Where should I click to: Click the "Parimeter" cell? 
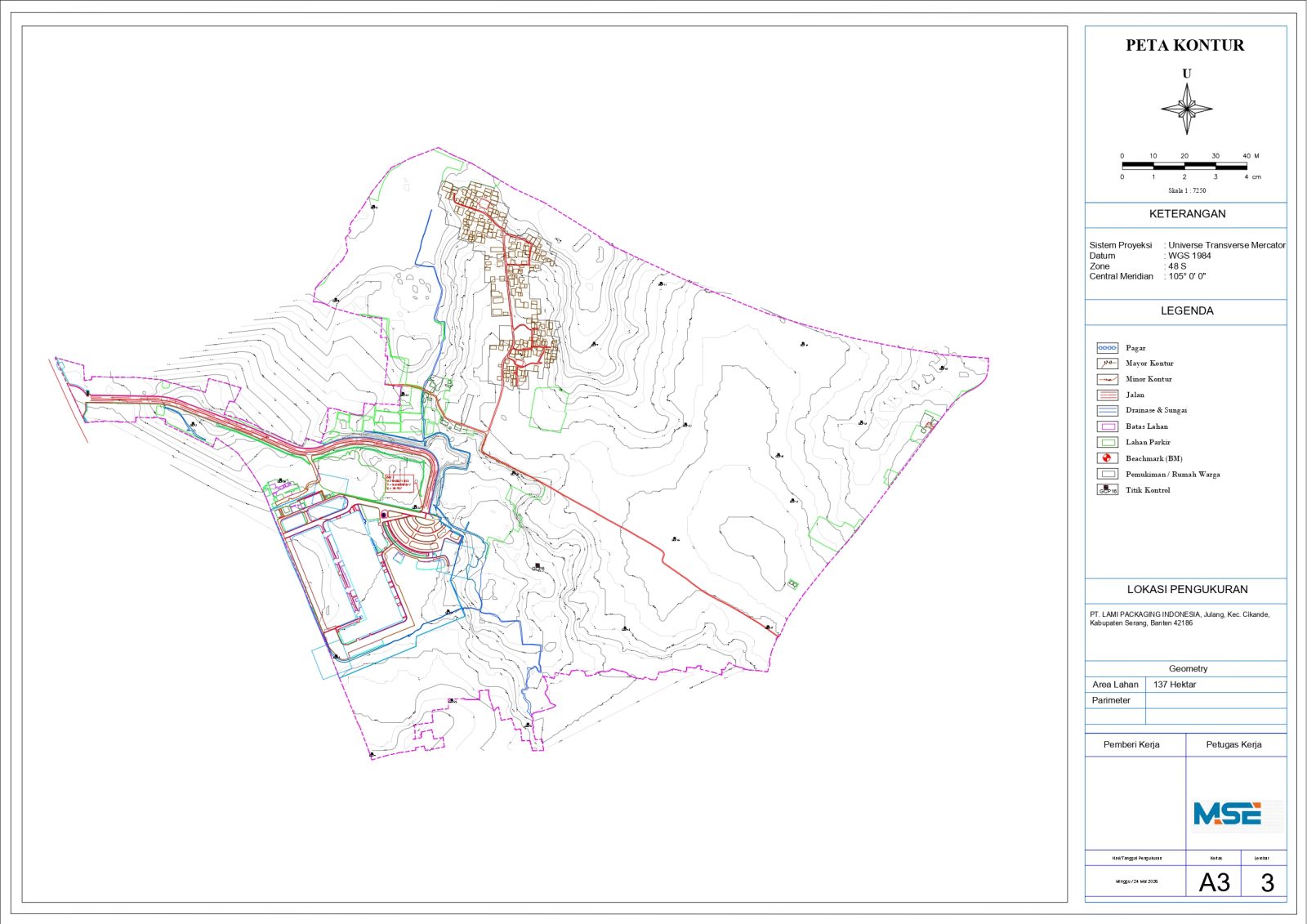click(1115, 700)
